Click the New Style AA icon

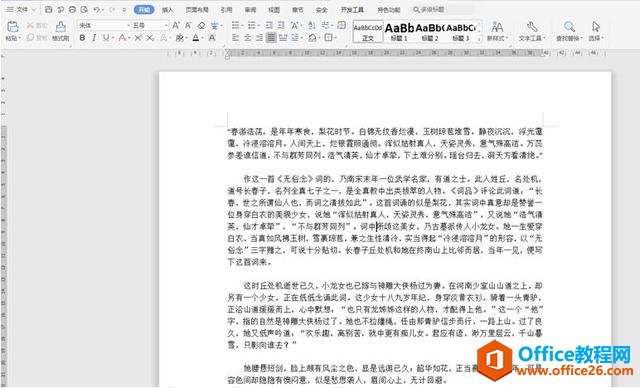click(497, 27)
